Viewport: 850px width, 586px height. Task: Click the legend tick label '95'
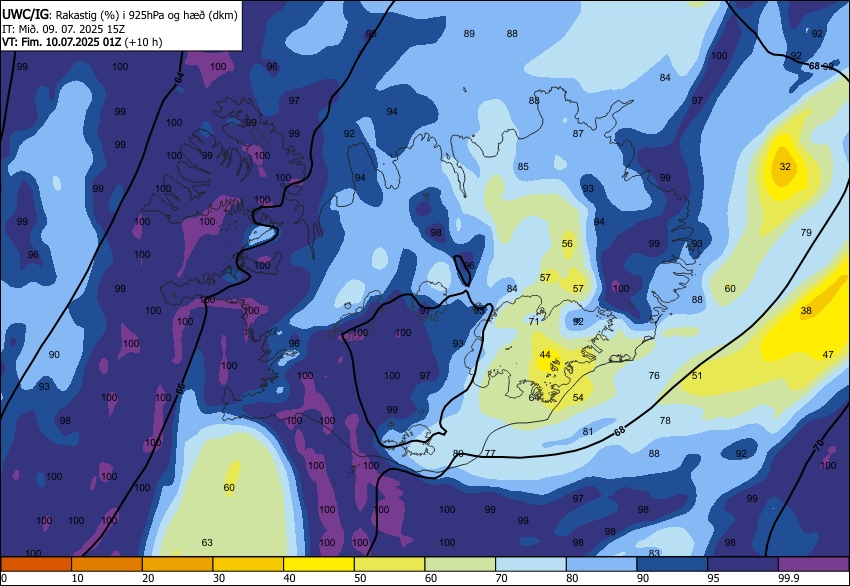click(x=713, y=578)
